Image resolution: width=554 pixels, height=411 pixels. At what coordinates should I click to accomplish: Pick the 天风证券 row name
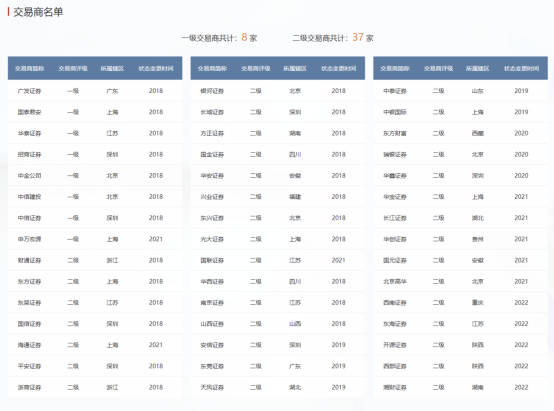pyautogui.click(x=212, y=387)
